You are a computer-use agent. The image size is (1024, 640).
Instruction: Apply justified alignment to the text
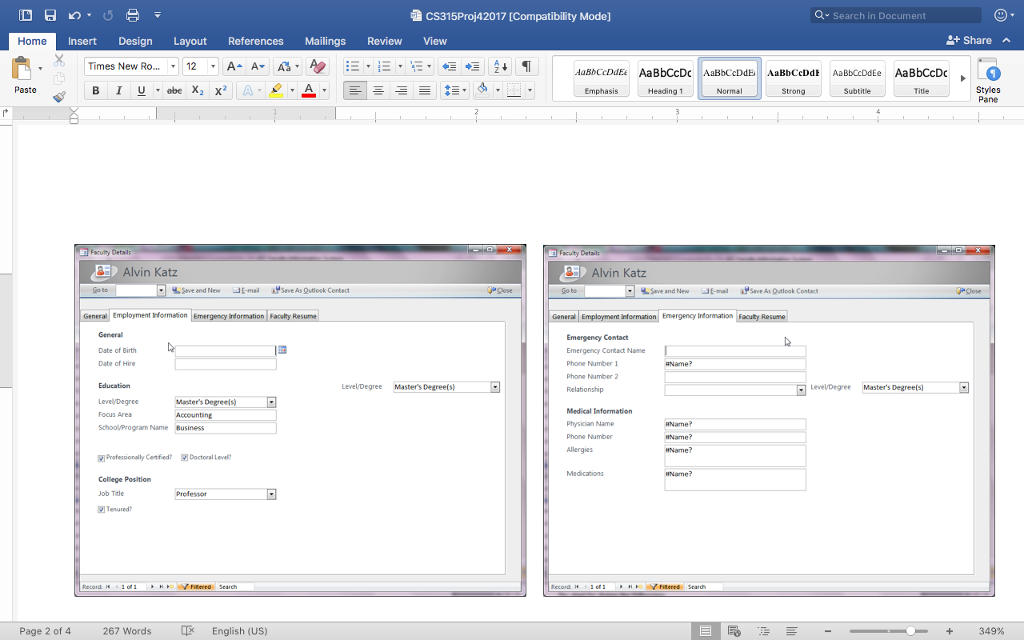(421, 89)
